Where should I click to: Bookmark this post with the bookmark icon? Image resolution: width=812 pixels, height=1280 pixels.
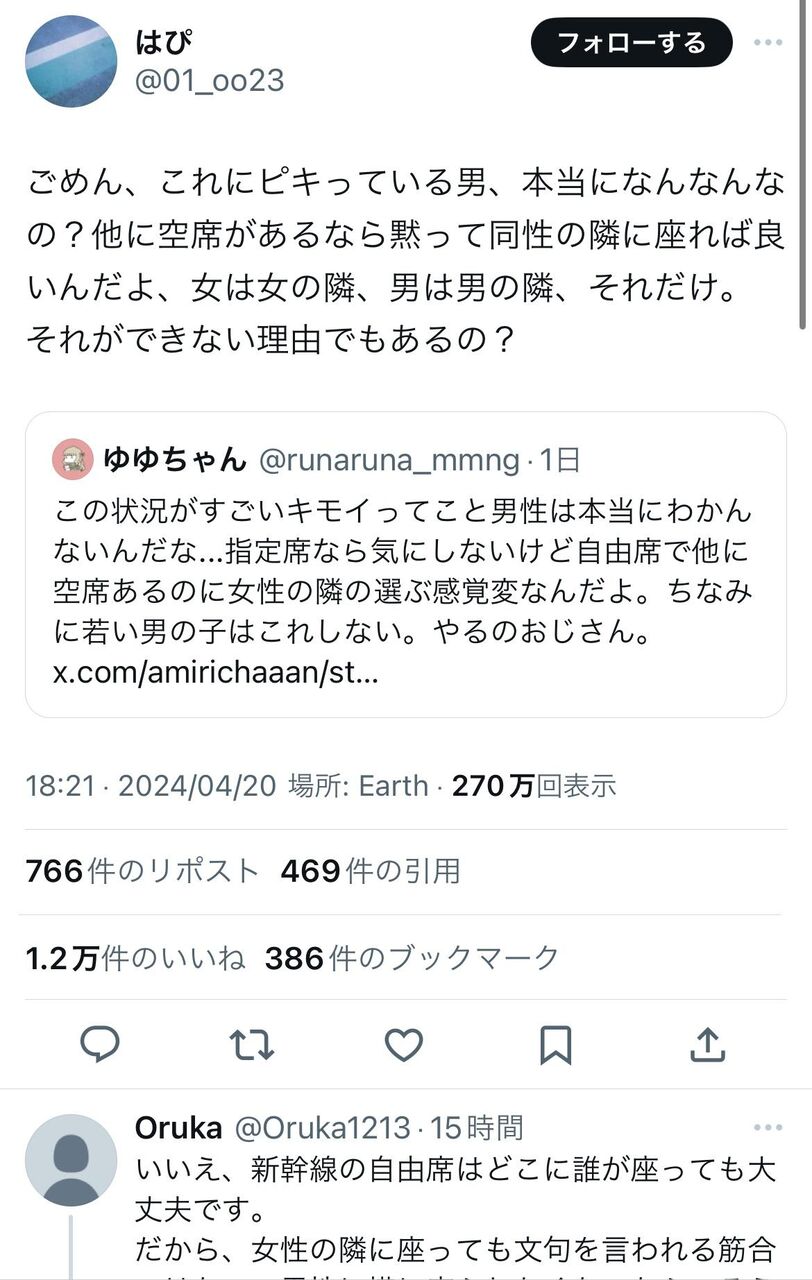tap(555, 1045)
